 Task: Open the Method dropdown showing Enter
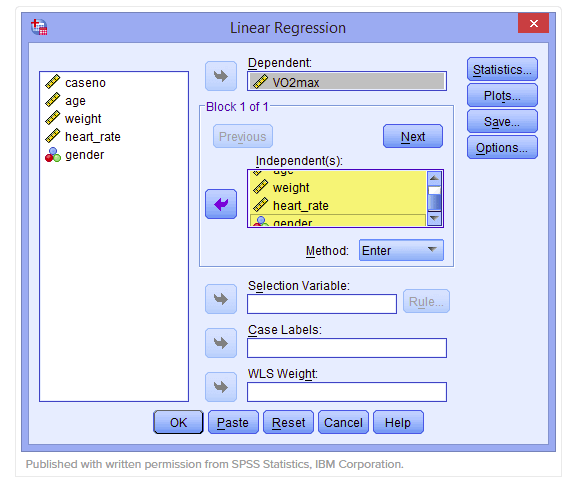coord(401,250)
